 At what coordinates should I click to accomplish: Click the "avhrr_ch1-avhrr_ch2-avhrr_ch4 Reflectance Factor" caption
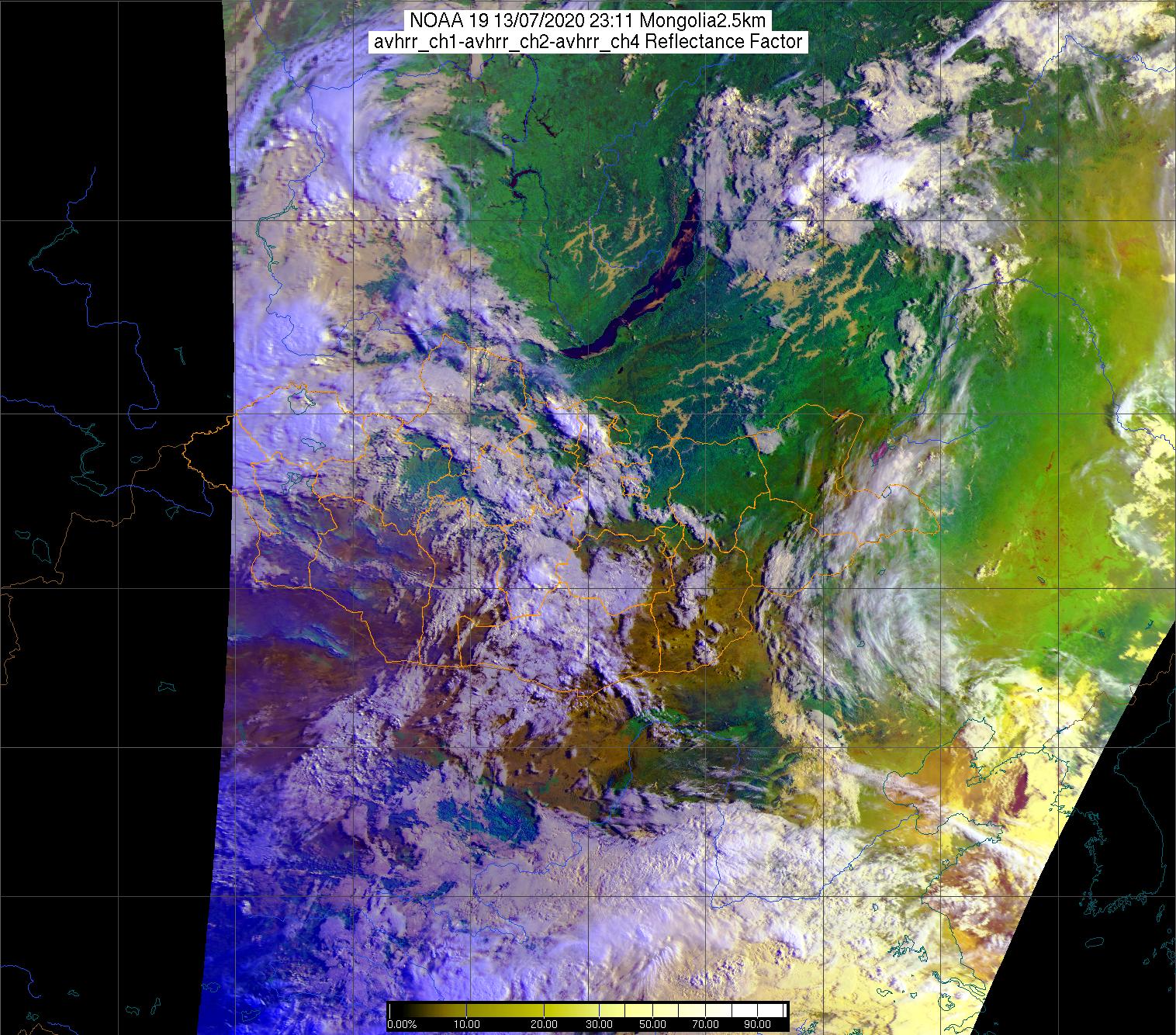coord(587,42)
